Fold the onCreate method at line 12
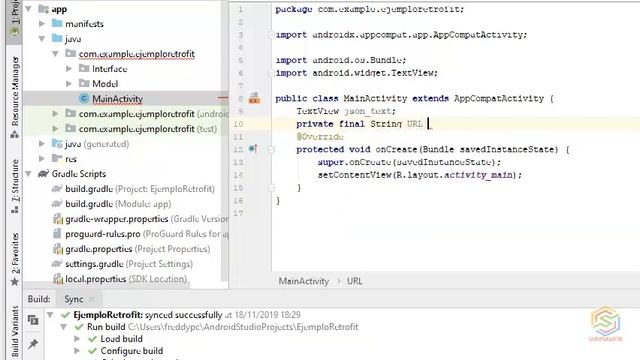 [x=271, y=149]
